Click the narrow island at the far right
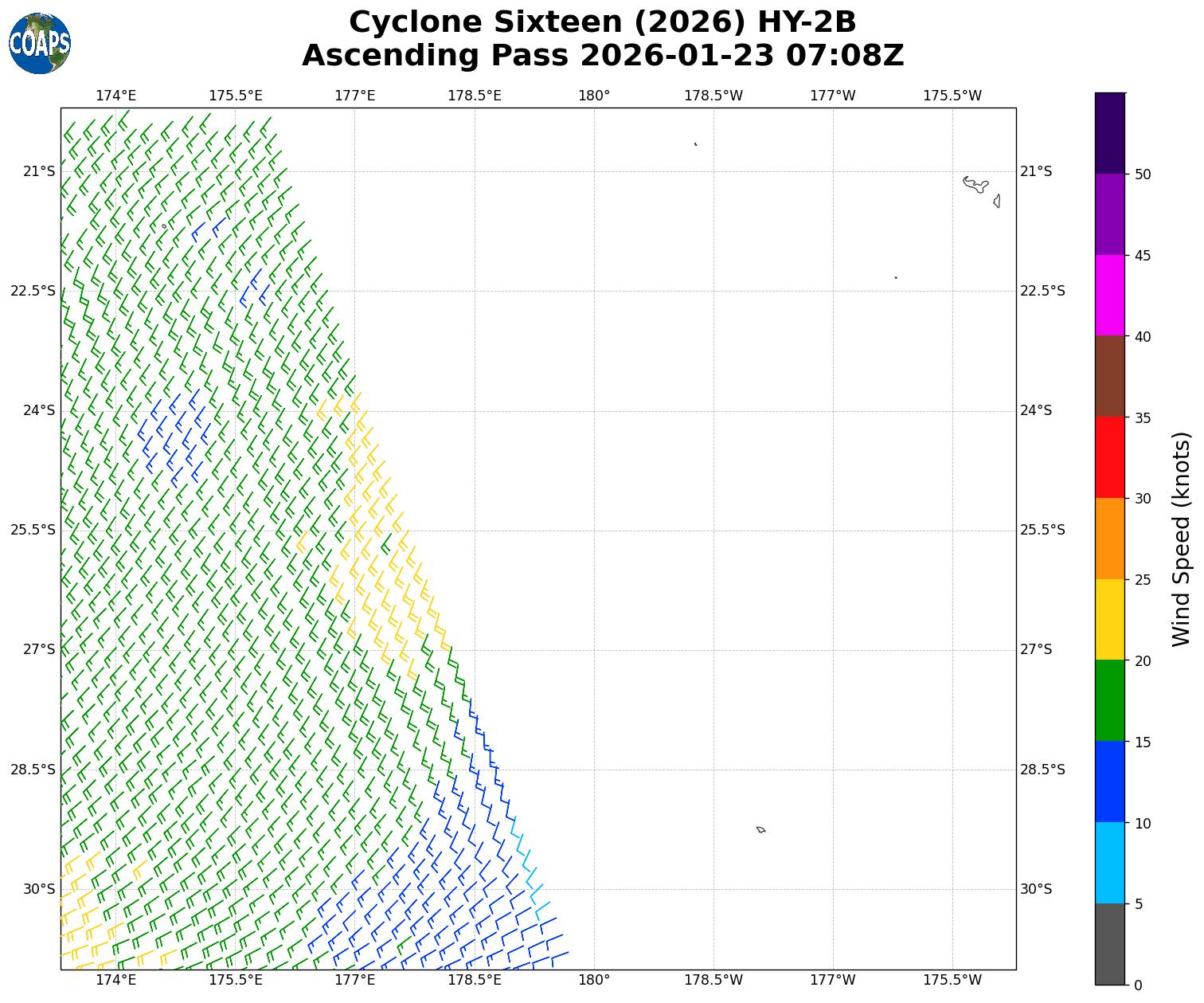This screenshot has width=1204, height=1003. tap(997, 201)
